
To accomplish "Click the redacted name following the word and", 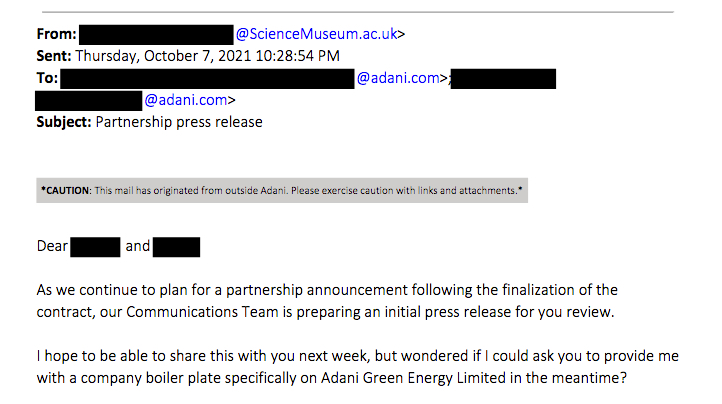I will pyautogui.click(x=177, y=247).
